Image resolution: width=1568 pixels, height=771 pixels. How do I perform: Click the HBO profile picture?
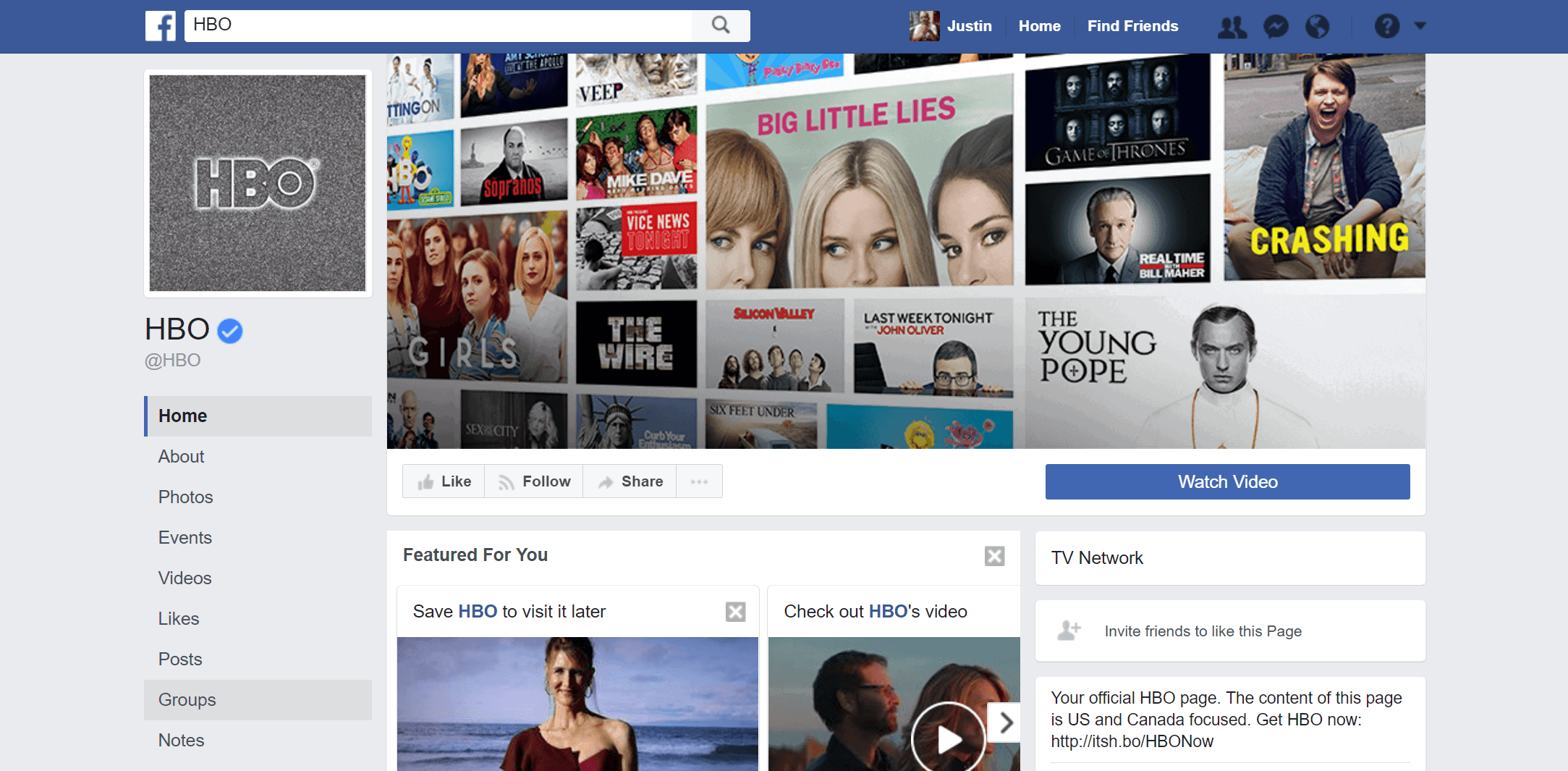coord(258,183)
